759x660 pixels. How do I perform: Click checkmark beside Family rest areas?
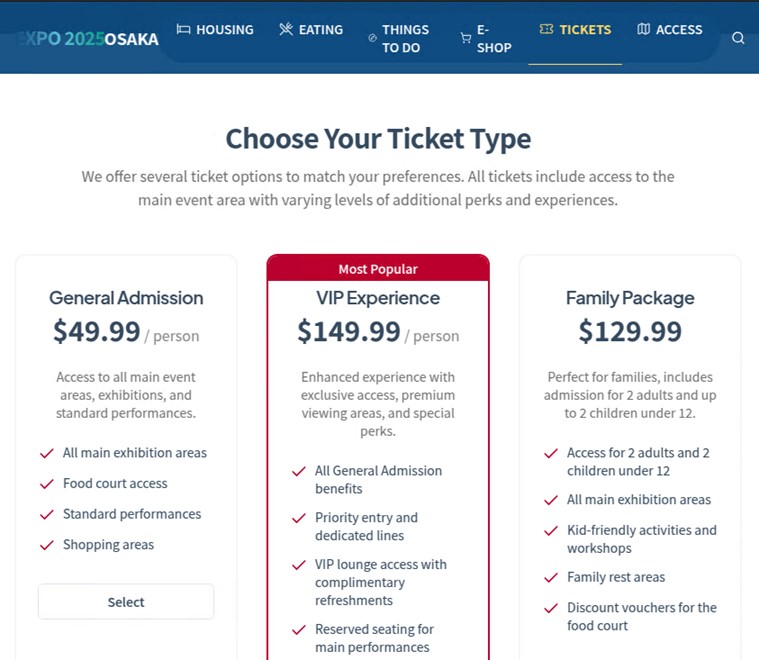(x=550, y=578)
